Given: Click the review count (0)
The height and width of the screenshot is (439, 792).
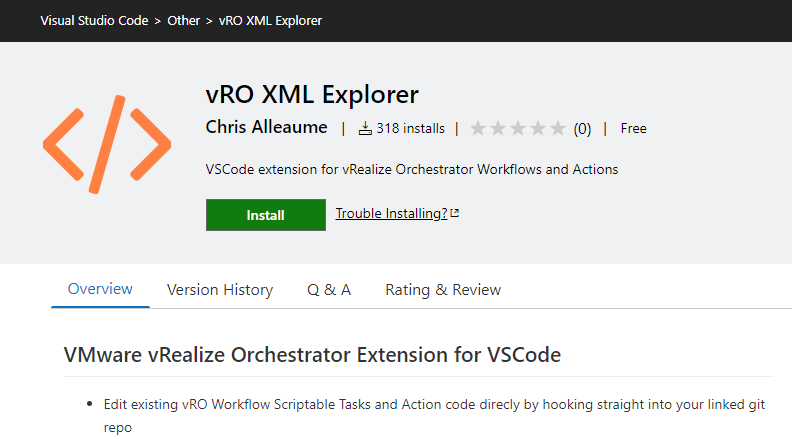Looking at the screenshot, I should point(582,128).
